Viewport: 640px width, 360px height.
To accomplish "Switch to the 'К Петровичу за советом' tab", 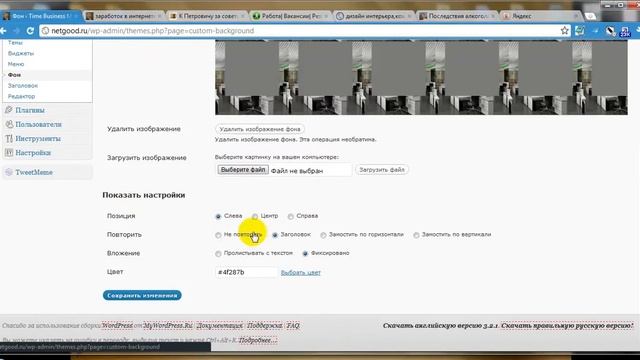I will click(207, 16).
